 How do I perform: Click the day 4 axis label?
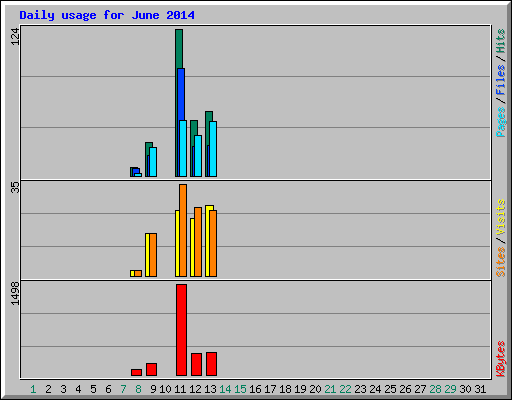(78, 389)
